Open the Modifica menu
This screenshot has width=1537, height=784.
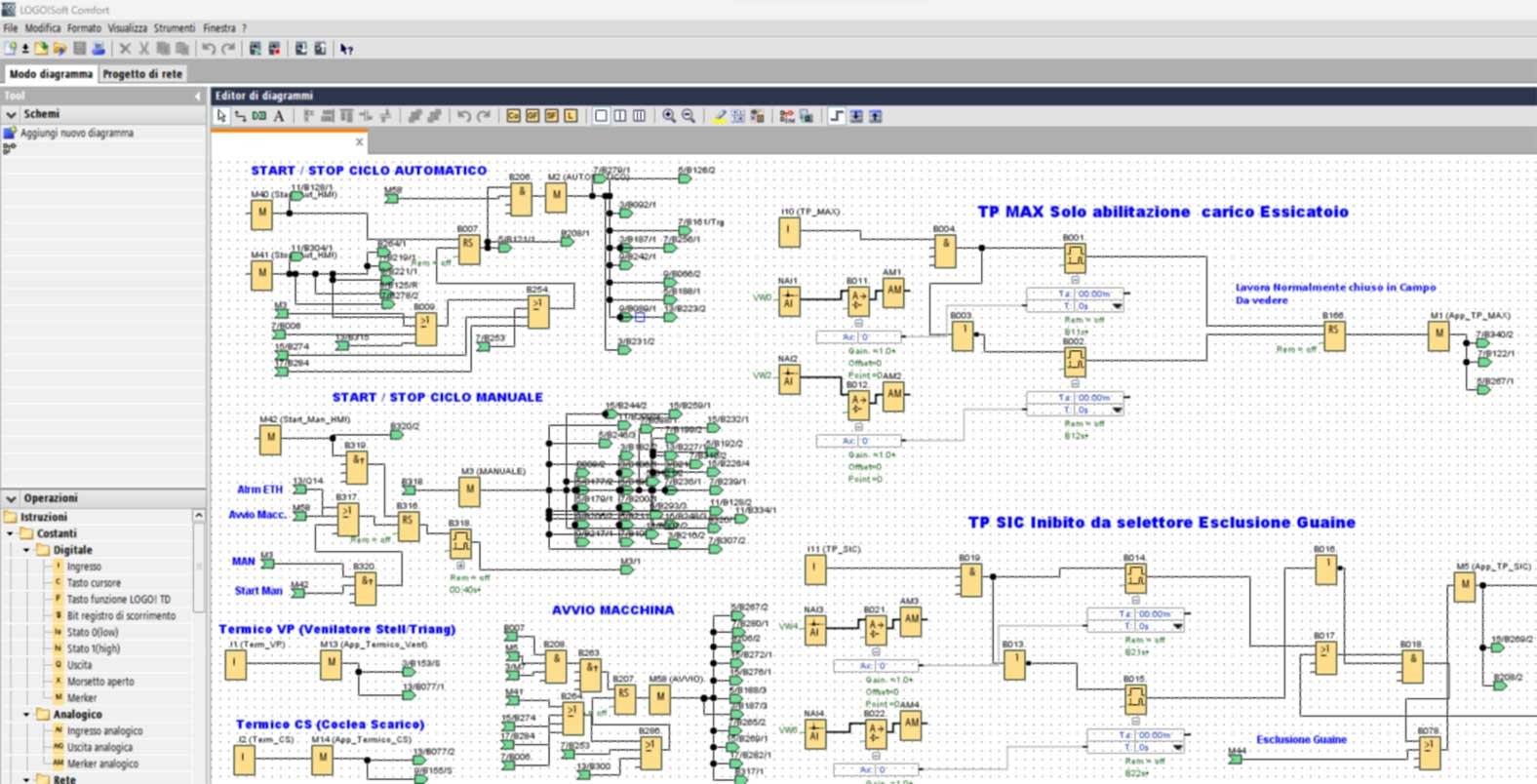tap(43, 28)
